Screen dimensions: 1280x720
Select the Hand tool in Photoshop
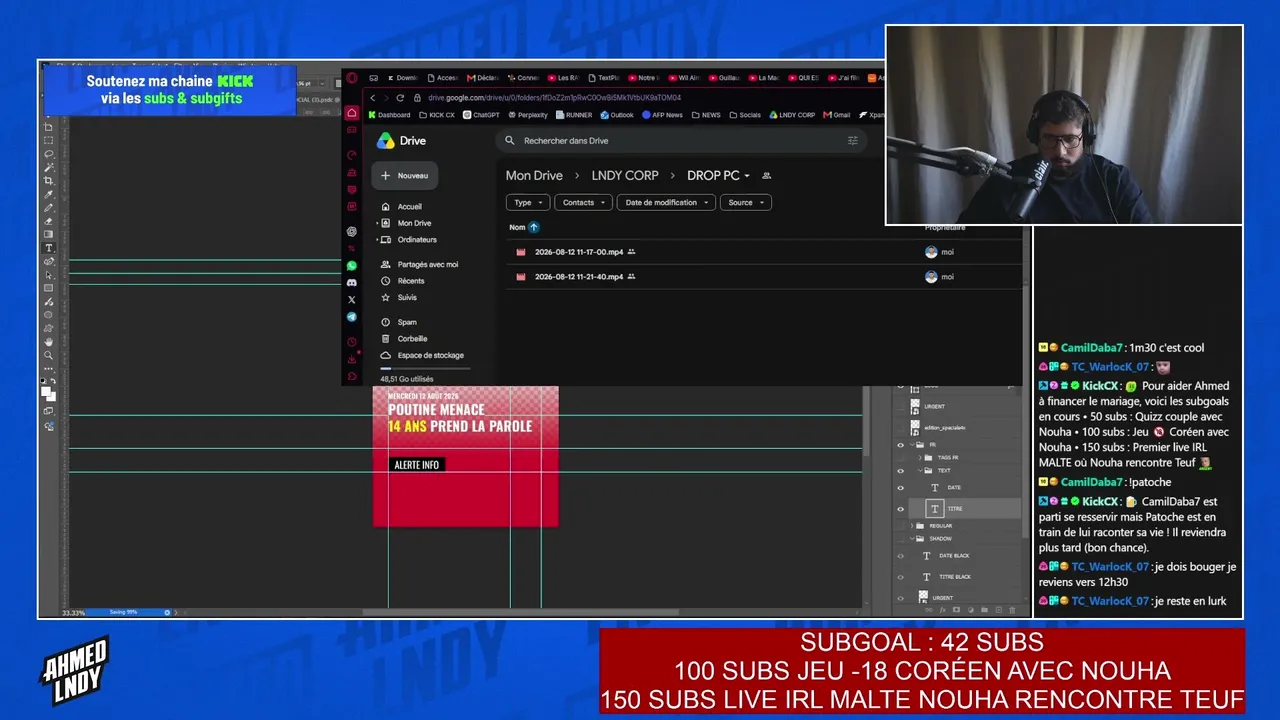tap(48, 342)
